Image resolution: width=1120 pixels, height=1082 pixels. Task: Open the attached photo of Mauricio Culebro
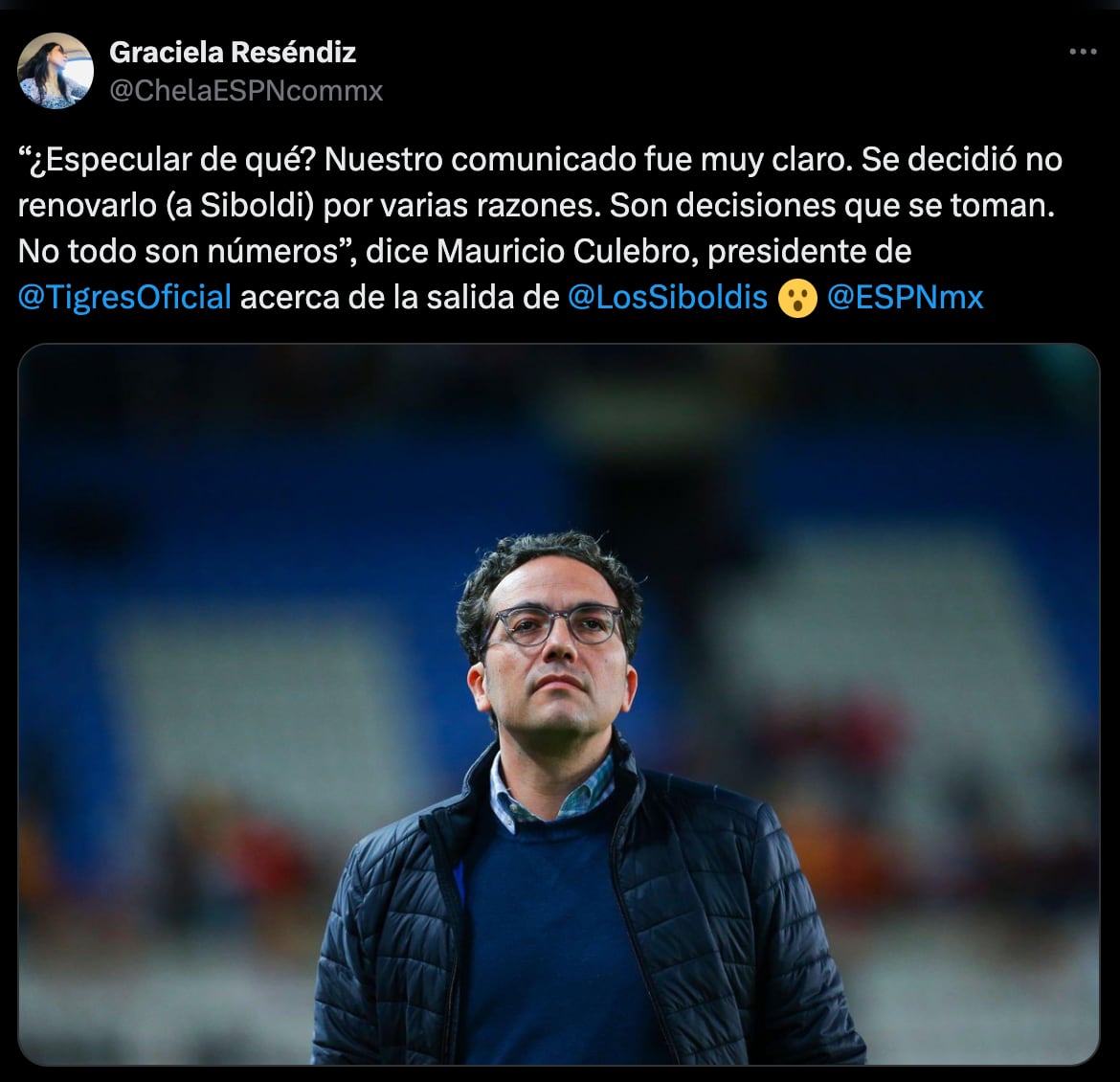pos(559,705)
